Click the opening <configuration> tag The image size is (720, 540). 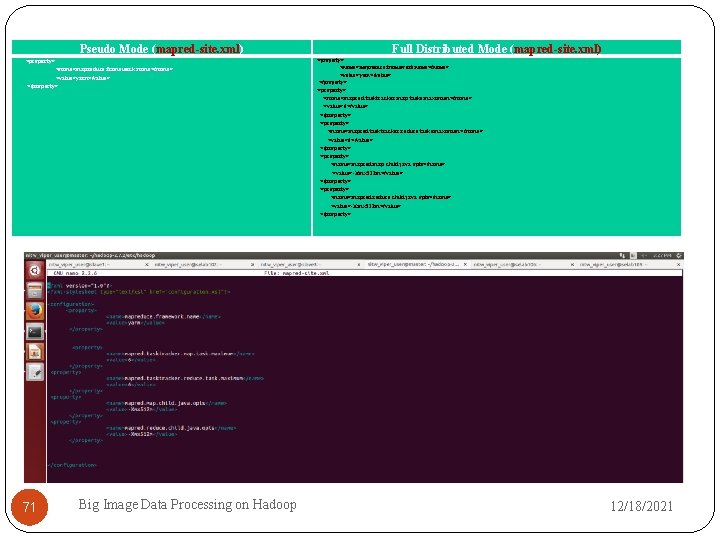(x=71, y=304)
